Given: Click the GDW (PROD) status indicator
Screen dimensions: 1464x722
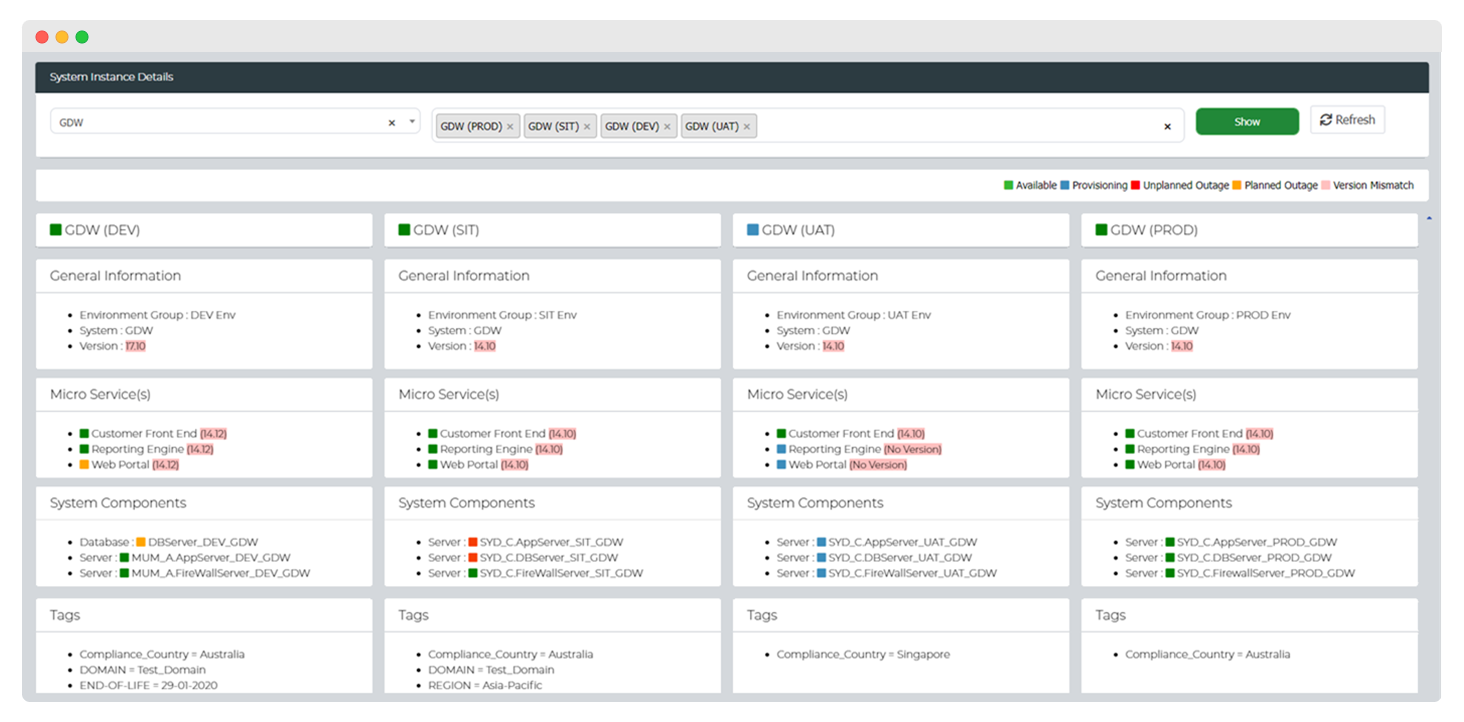Looking at the screenshot, I should pos(1101,230).
